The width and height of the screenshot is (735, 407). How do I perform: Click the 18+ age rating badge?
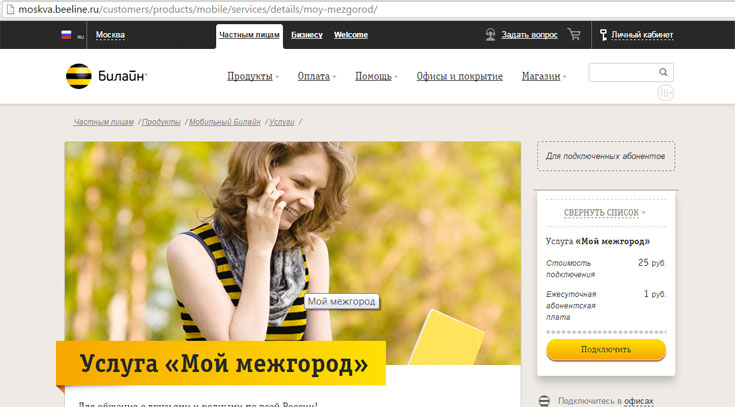point(666,93)
